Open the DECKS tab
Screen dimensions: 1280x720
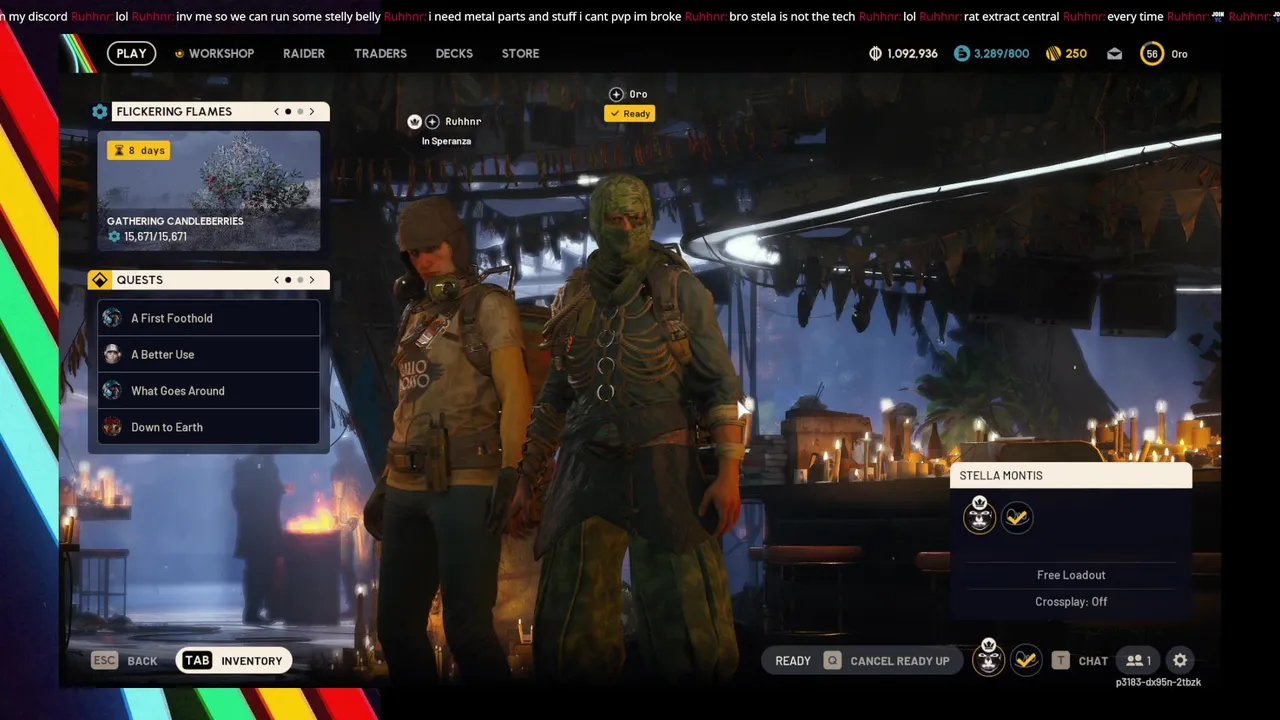tap(454, 53)
